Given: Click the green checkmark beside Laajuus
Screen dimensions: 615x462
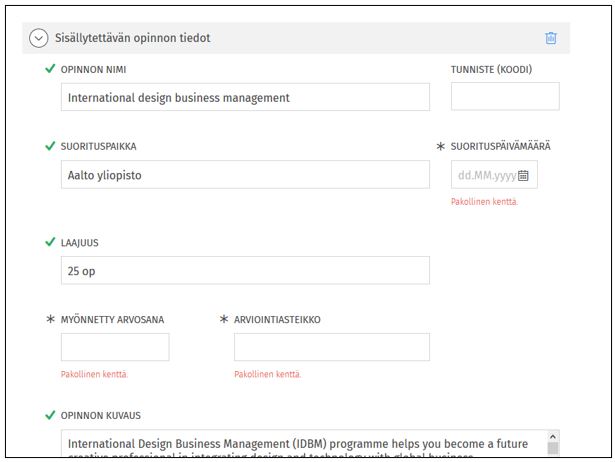Looking at the screenshot, I should (50, 242).
